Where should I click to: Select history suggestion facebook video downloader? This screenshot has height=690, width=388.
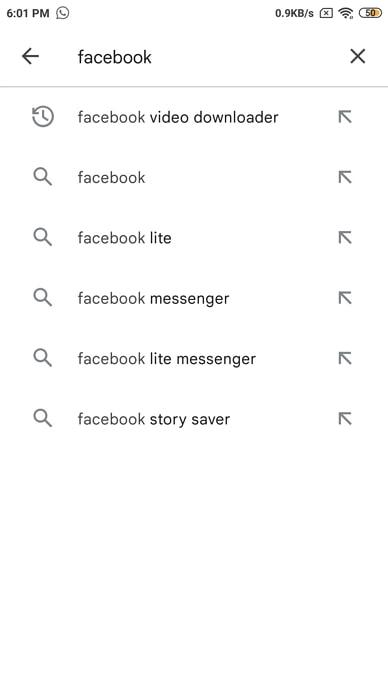coord(194,117)
